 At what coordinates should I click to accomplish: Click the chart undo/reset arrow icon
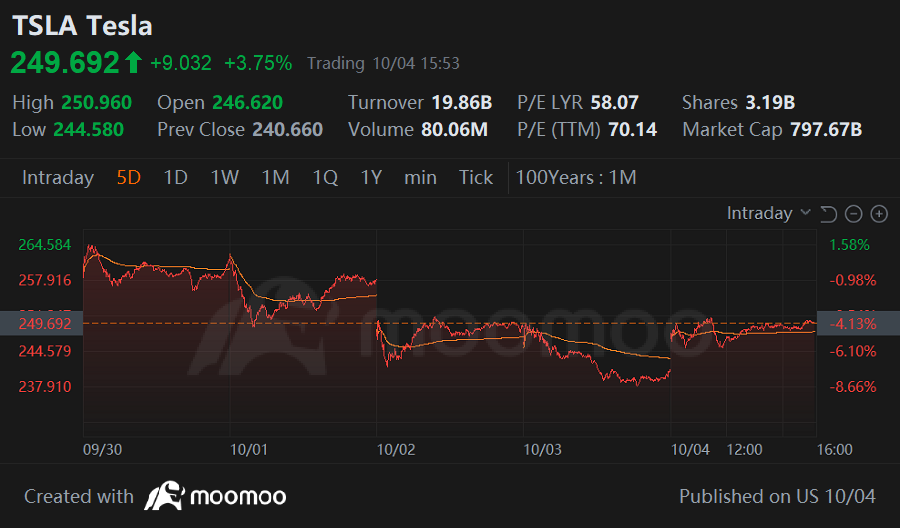coord(828,214)
